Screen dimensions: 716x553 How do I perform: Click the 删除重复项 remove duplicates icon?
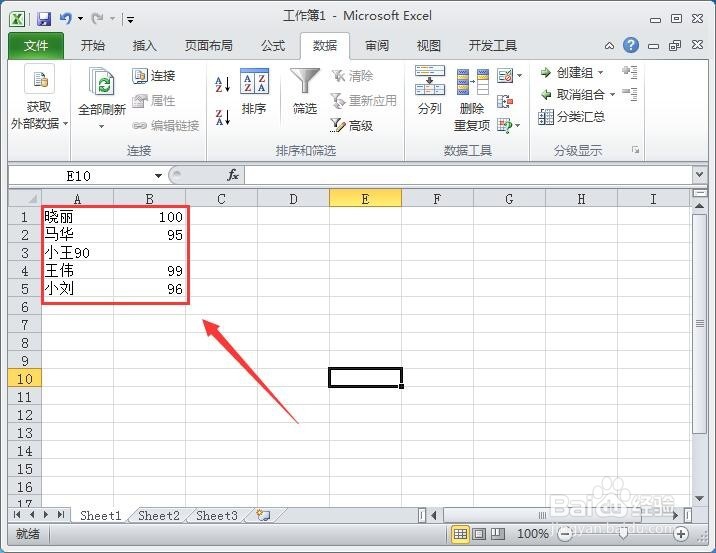pos(473,82)
